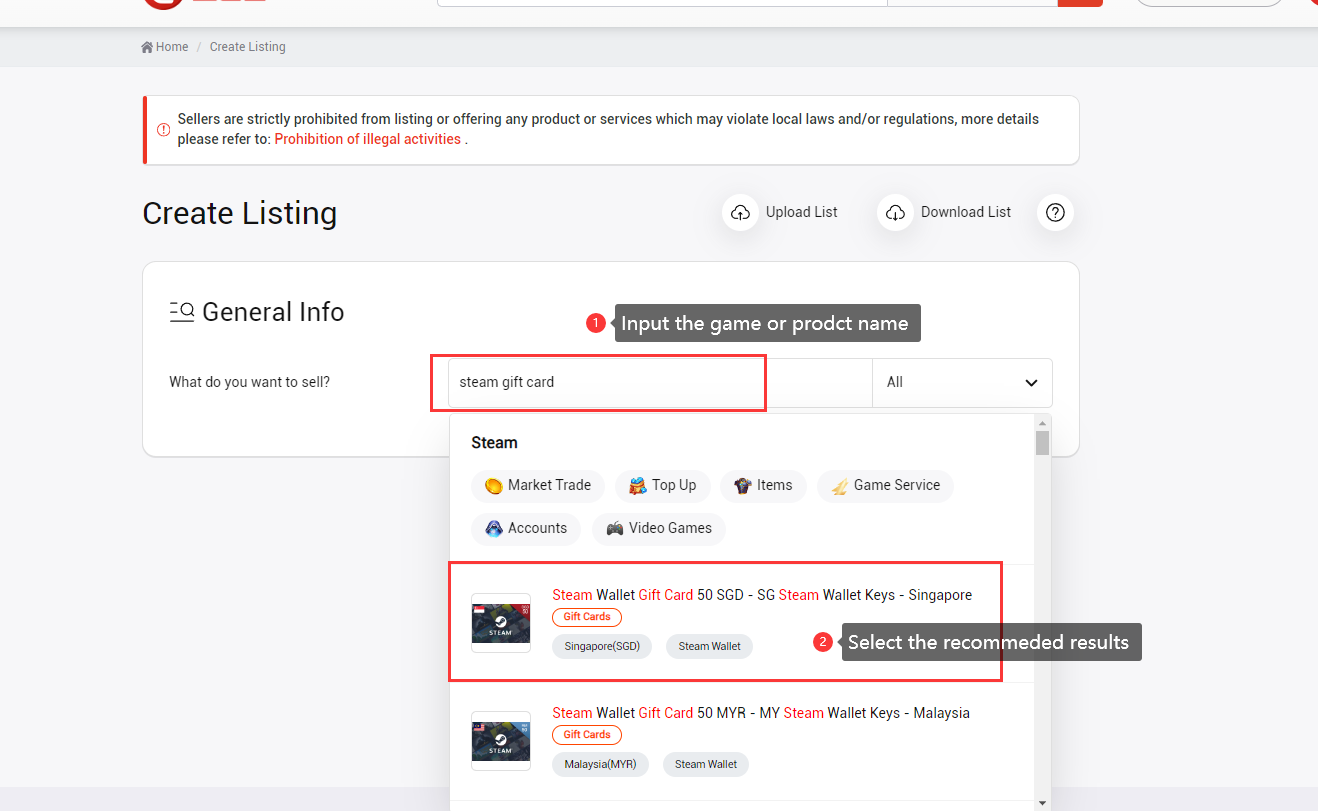This screenshot has height=811, width=1318.
Task: Click the results list scrollbar down arrow
Action: [x=1042, y=802]
